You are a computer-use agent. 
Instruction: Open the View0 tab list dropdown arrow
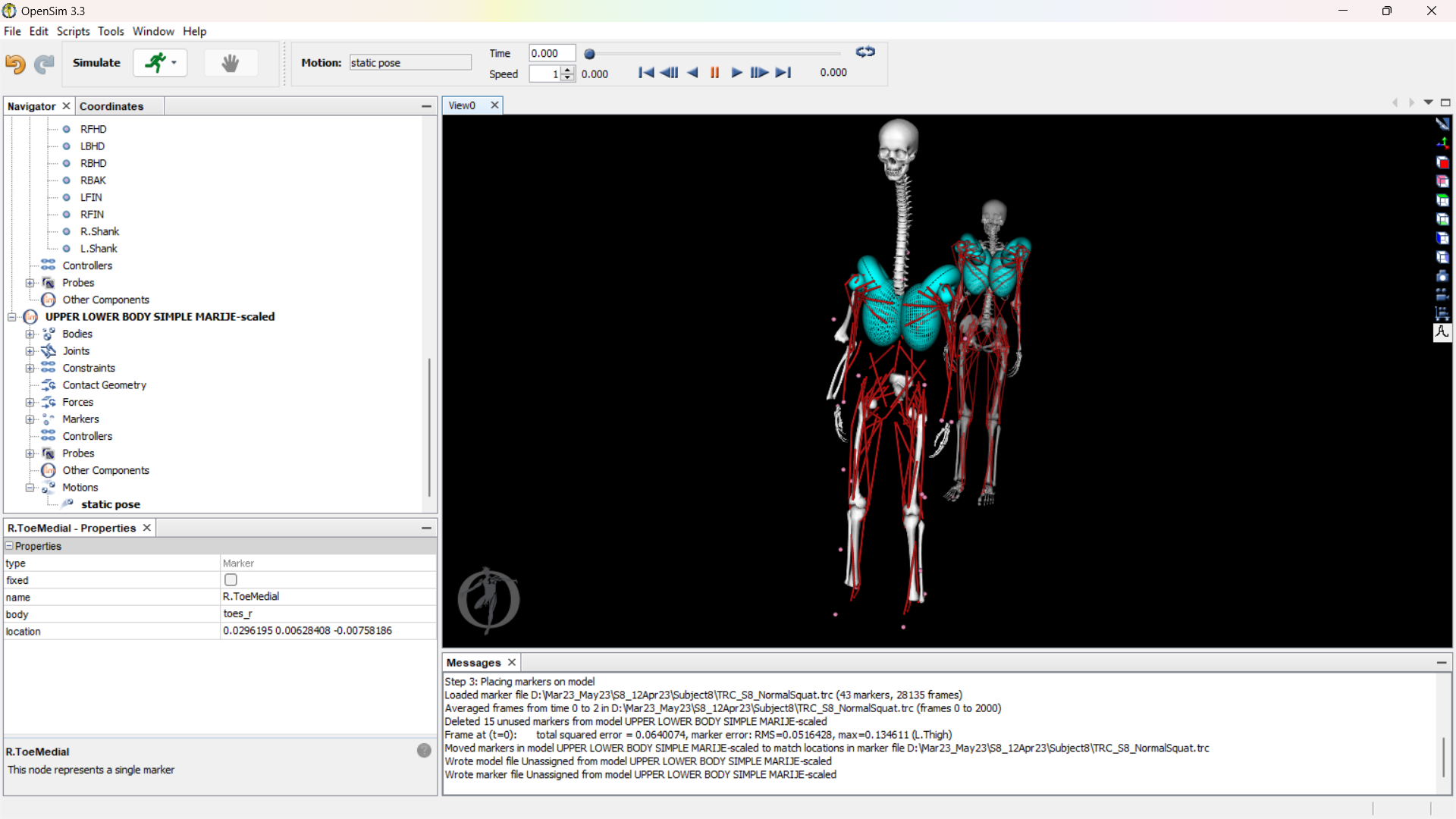1428,102
